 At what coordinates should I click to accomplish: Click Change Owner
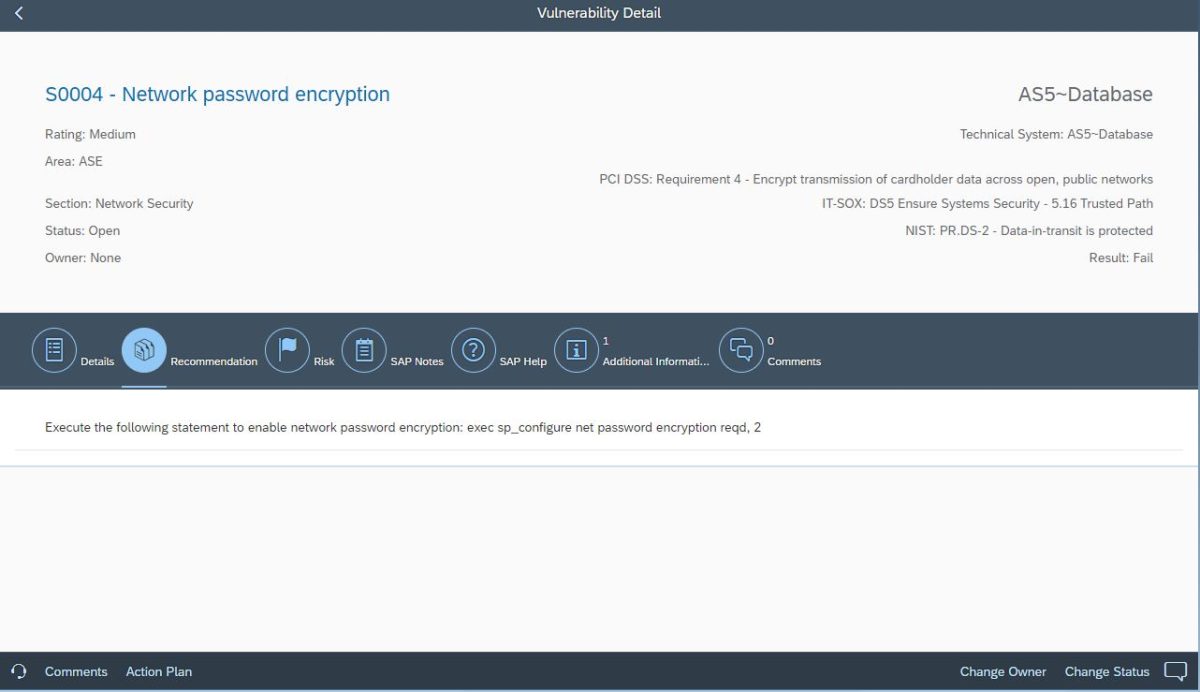point(1002,671)
